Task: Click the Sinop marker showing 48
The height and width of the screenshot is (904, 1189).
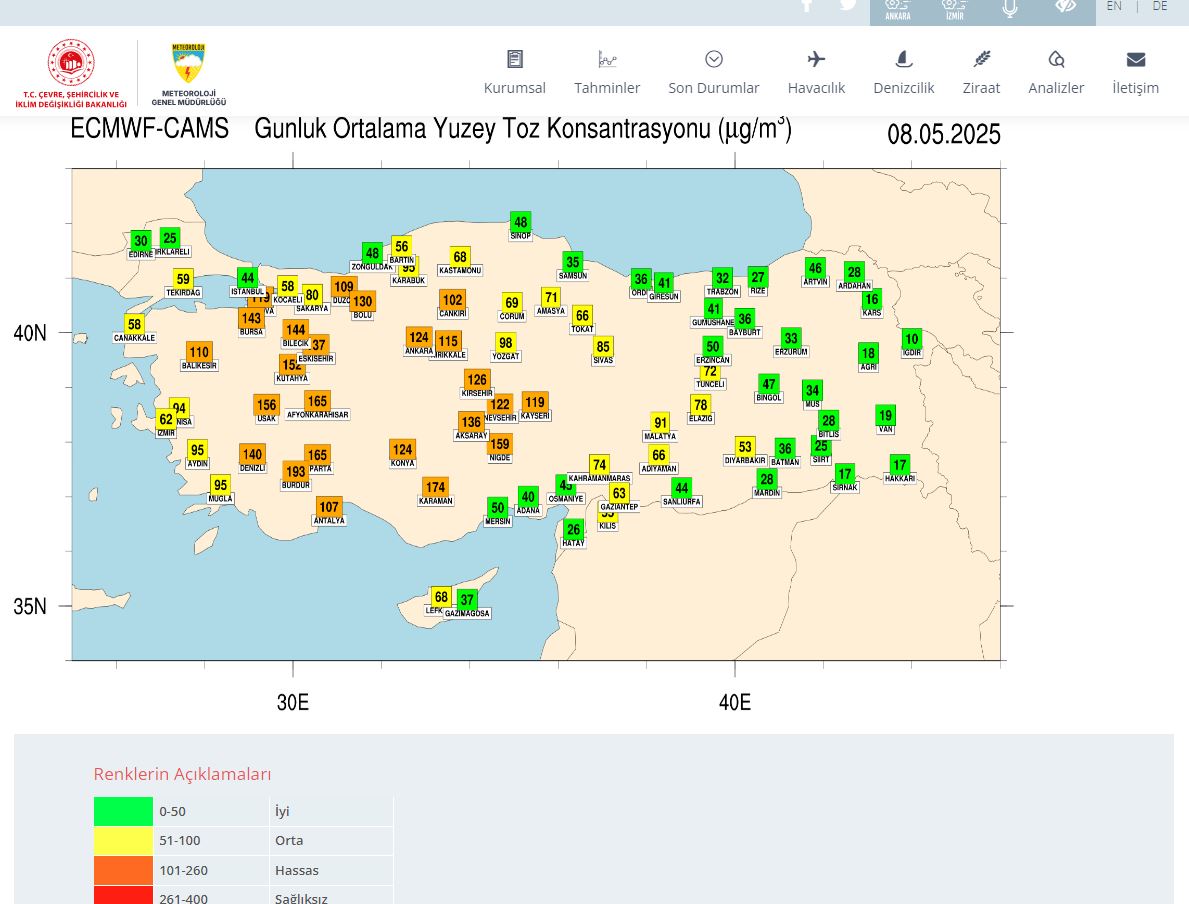Action: [x=520, y=221]
